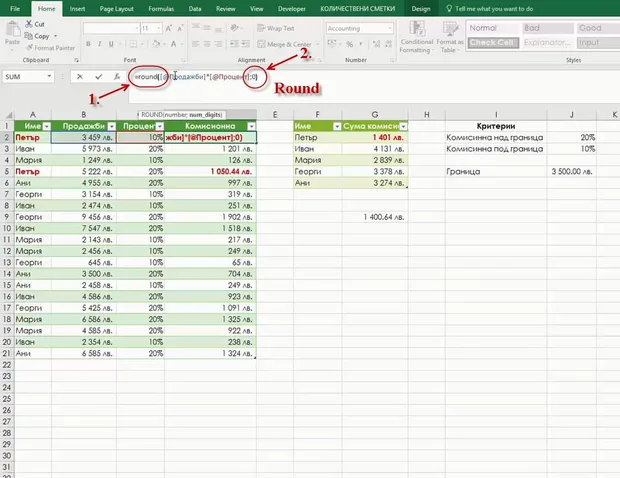Cancel formula entry with X button
The image size is (620, 478).
(80, 77)
